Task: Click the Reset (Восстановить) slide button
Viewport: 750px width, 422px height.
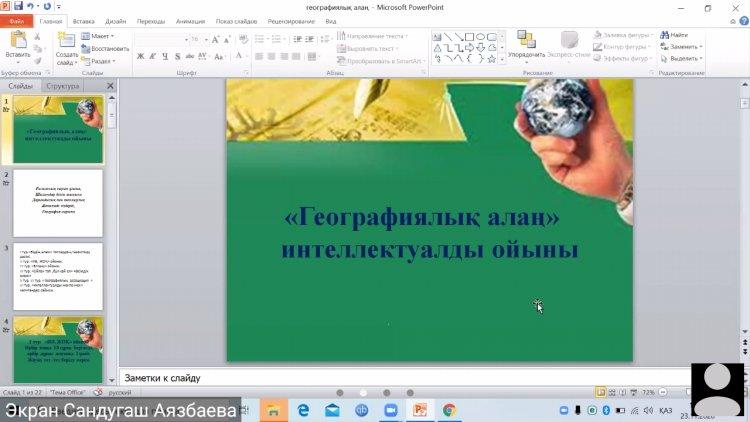Action: click(x=106, y=48)
